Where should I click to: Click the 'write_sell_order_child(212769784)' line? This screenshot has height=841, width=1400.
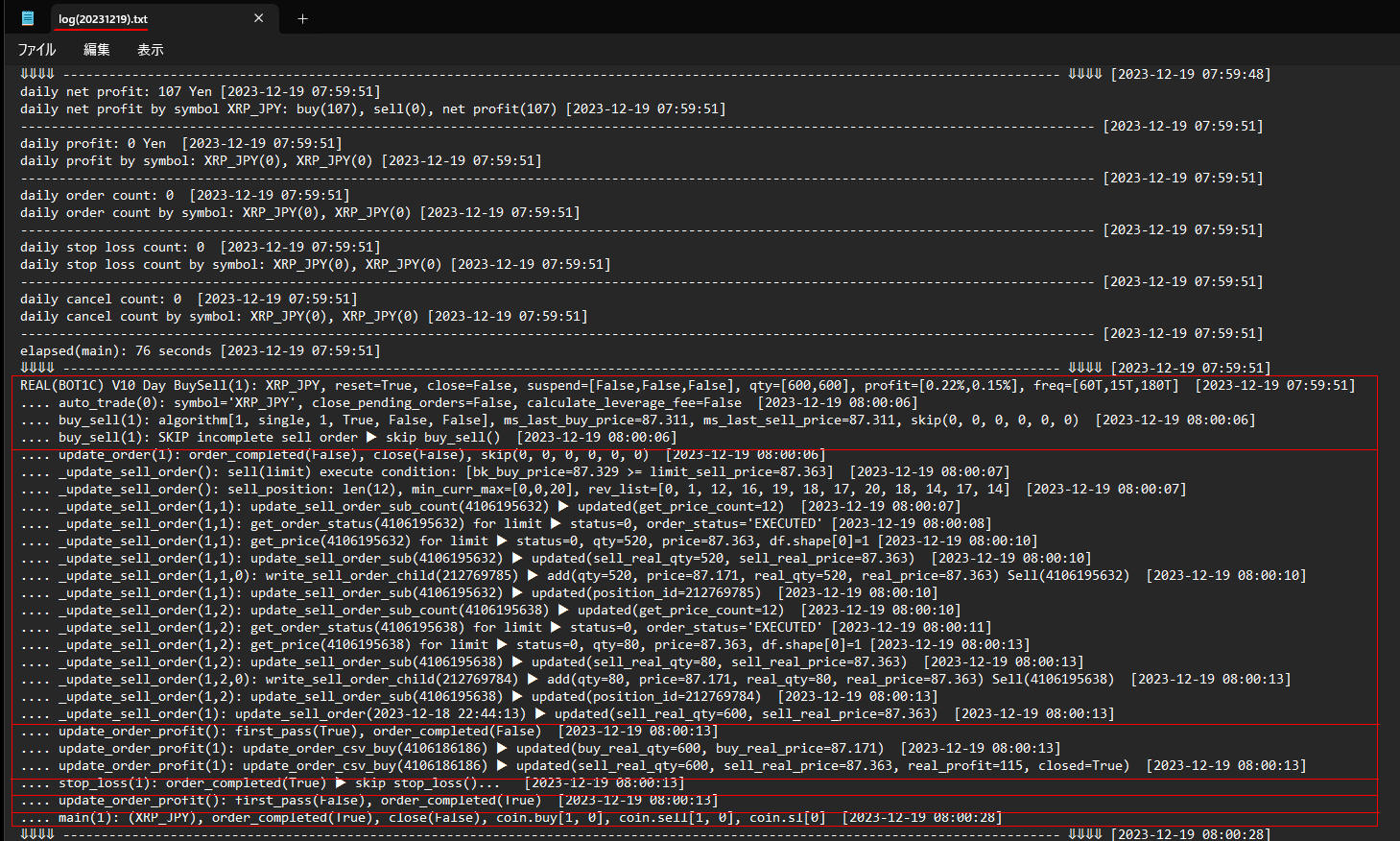coord(655,679)
